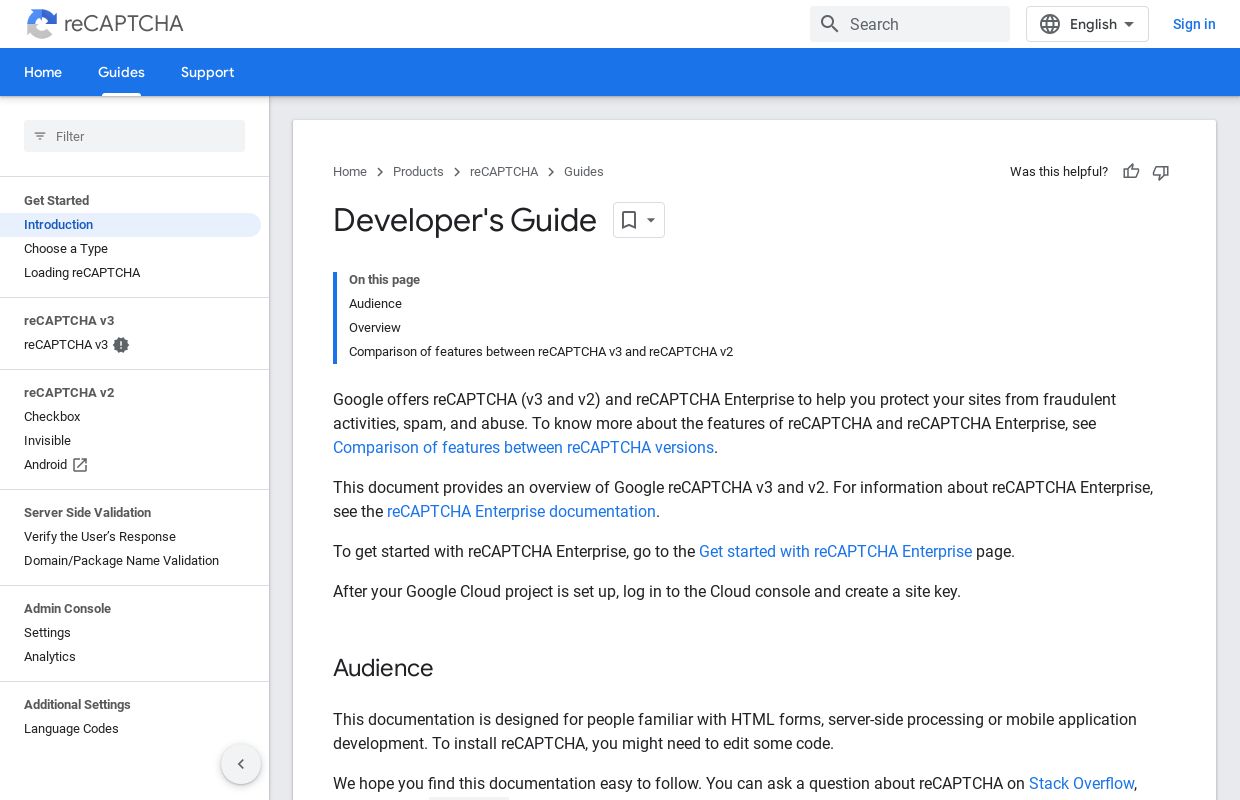Click reCAPTCHA in the breadcrumb
Viewport: 1240px width, 800px height.
tap(504, 172)
